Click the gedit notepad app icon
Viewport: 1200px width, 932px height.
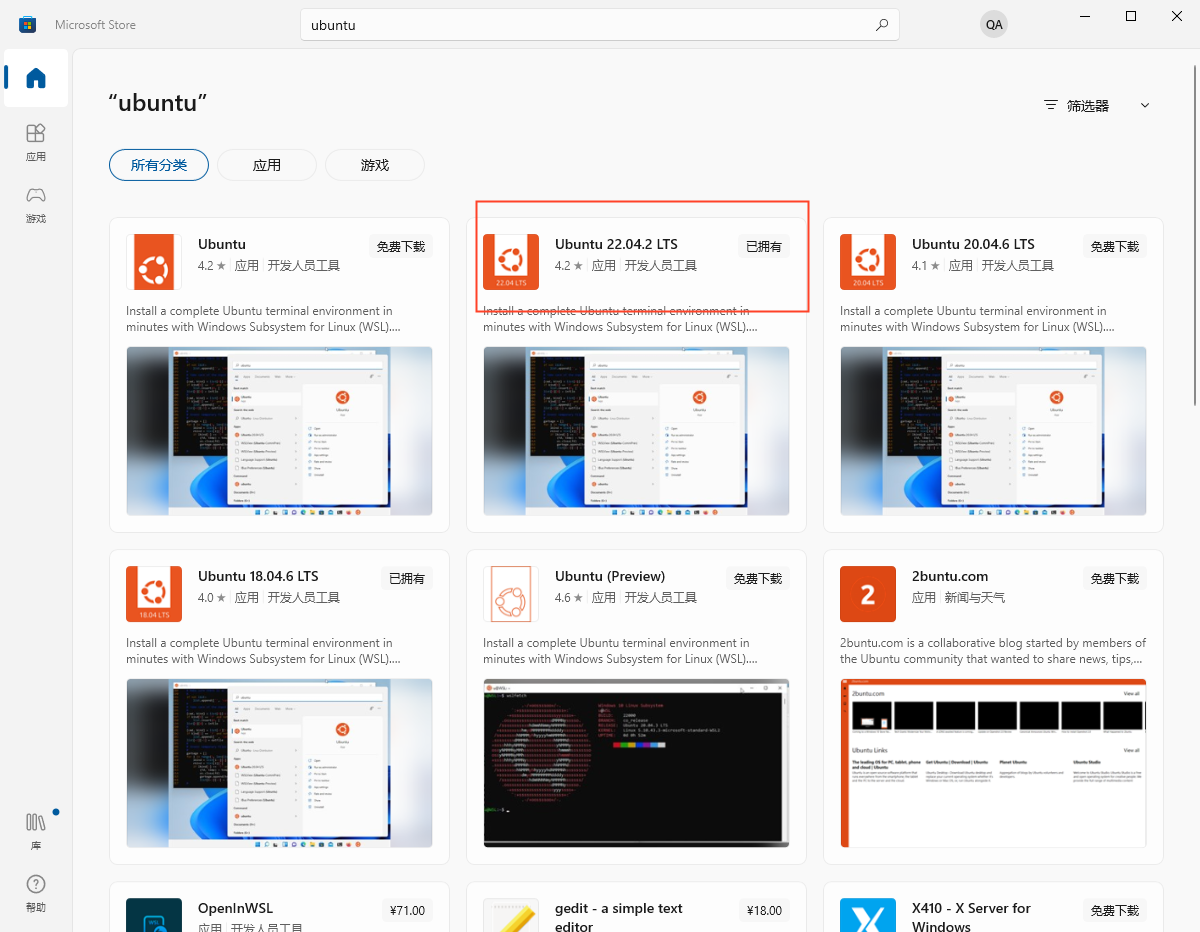coord(511,915)
